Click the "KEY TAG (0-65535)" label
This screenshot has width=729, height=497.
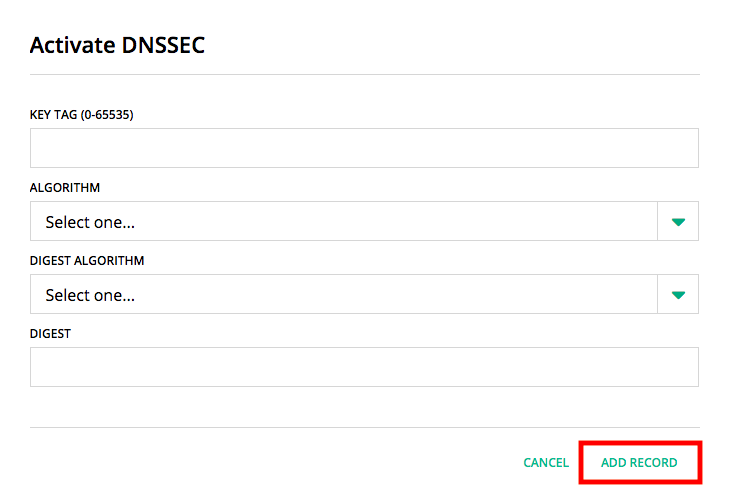(x=82, y=115)
